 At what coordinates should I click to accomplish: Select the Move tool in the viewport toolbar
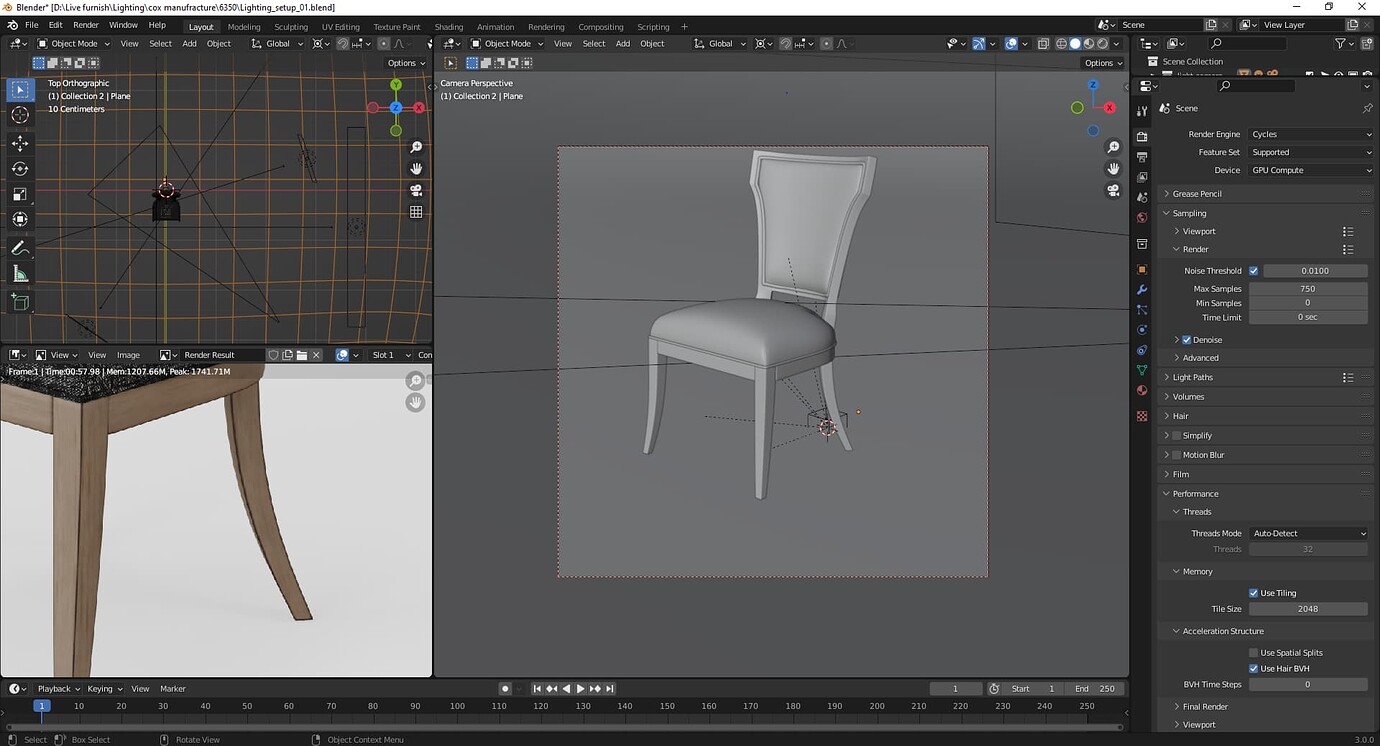tap(20, 143)
